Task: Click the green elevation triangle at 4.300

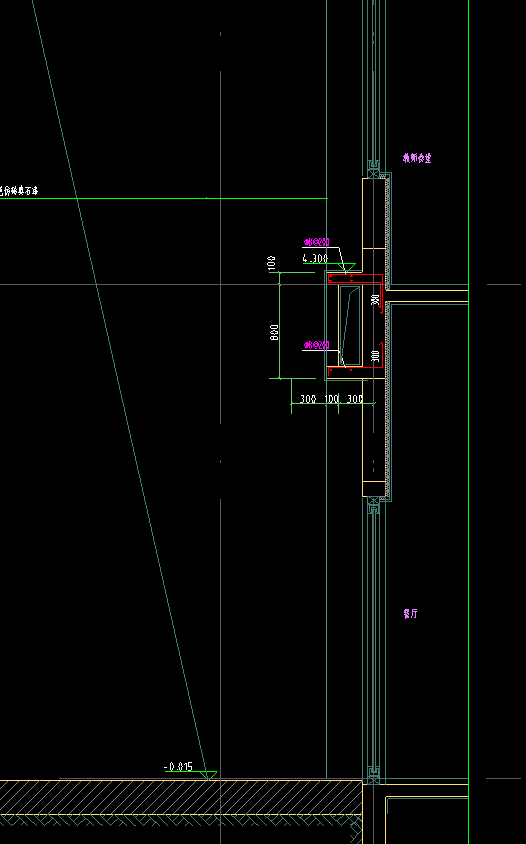Action: [x=346, y=267]
